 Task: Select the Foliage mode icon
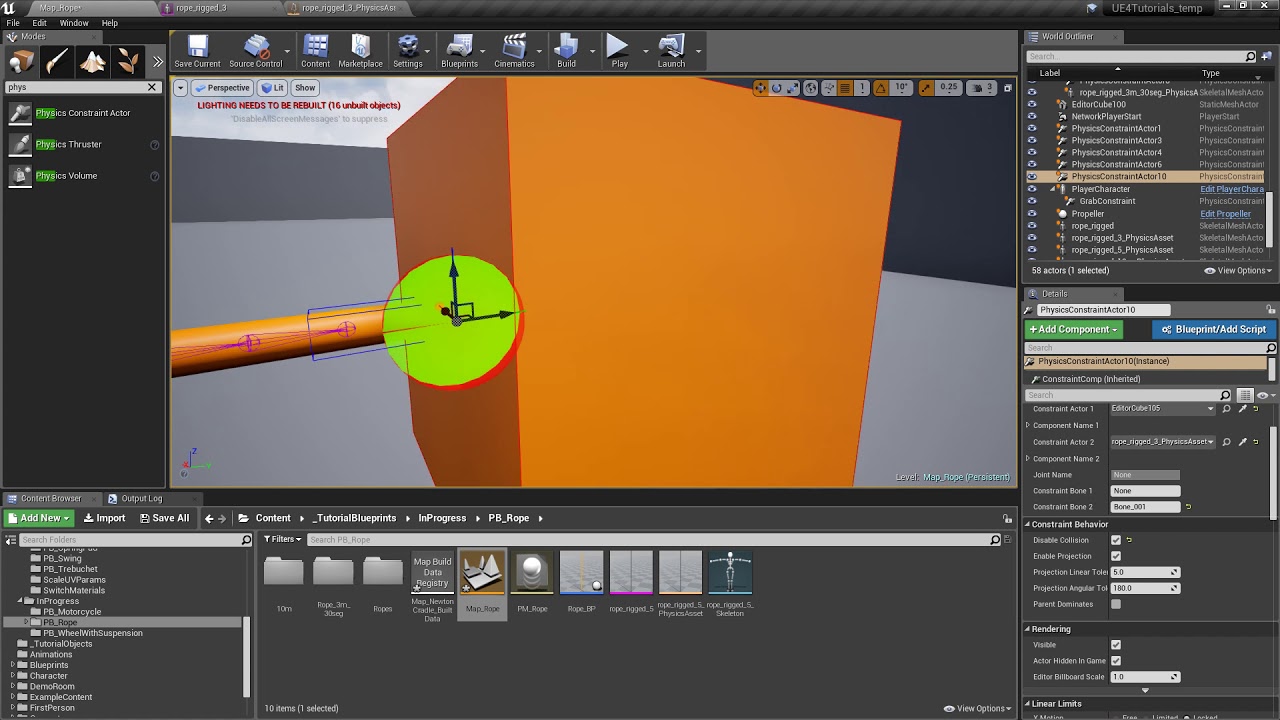tap(128, 62)
